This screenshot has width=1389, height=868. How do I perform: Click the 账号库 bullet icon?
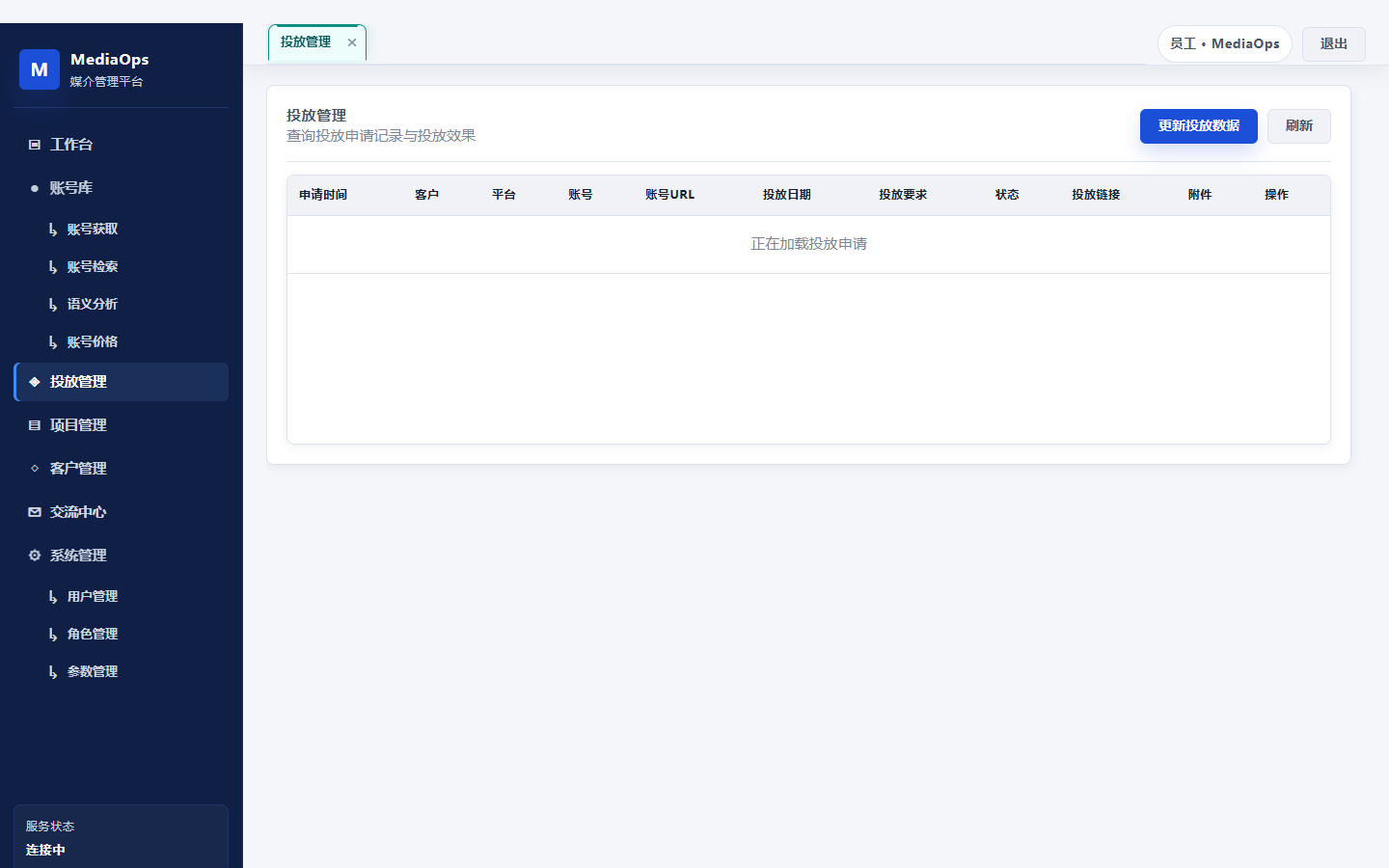pos(35,188)
